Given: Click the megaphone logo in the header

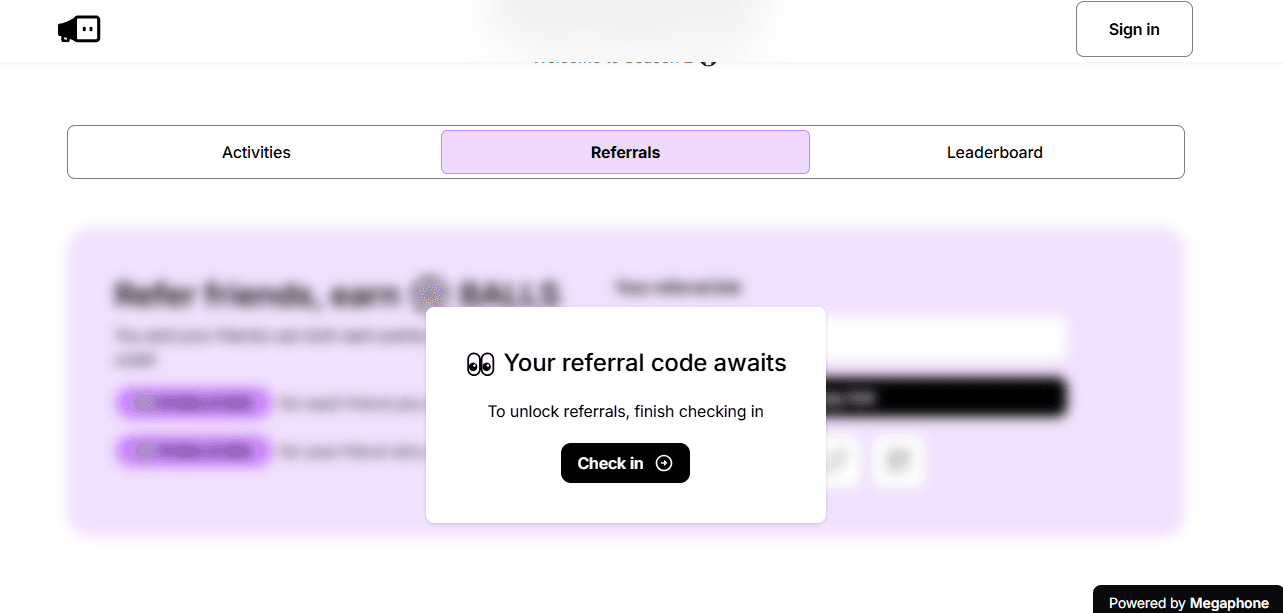Looking at the screenshot, I should click(79, 30).
